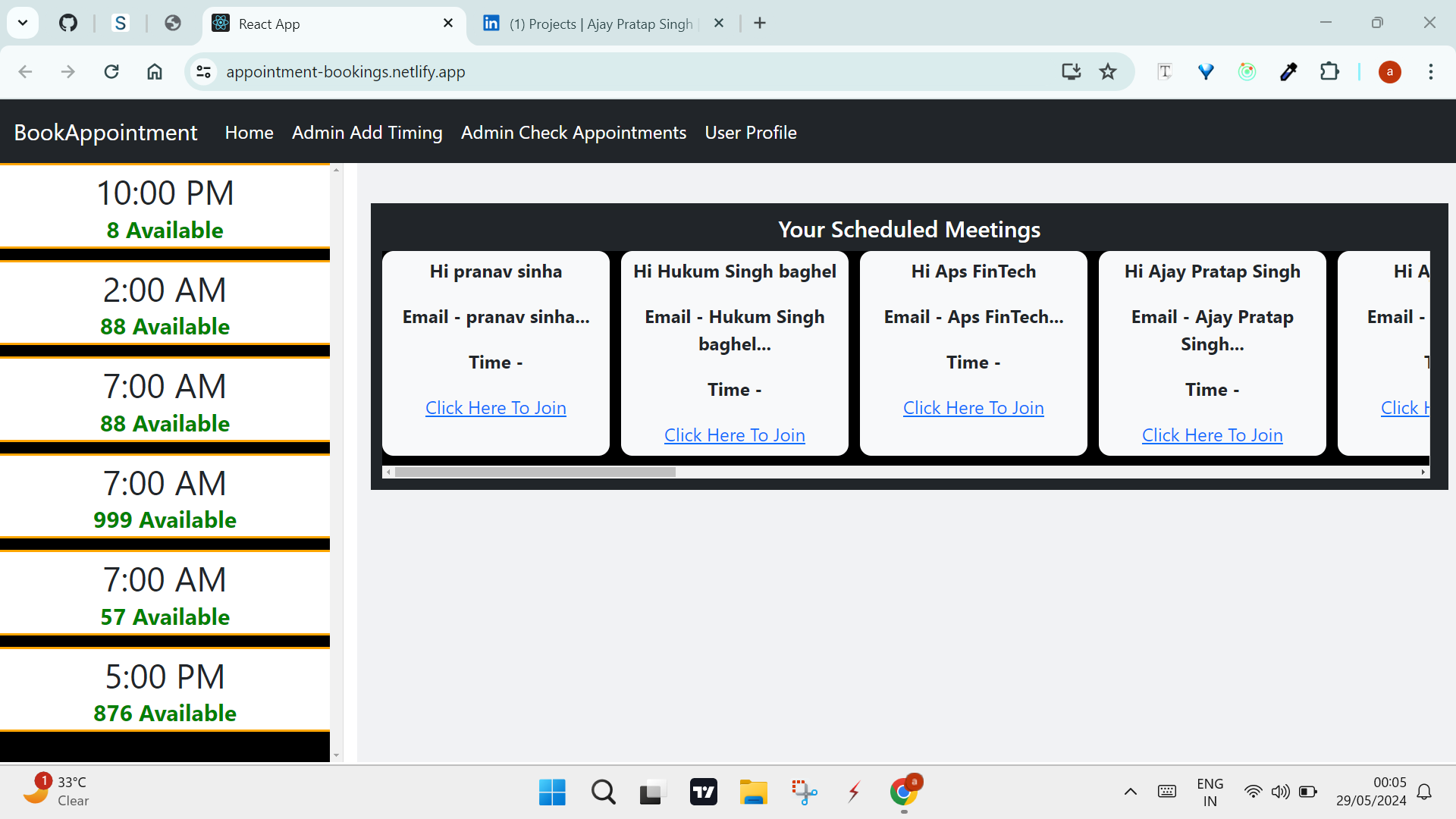Screen dimensions: 1456x819
Task: Click the eyedropper color picker extension
Action: pos(1288,72)
